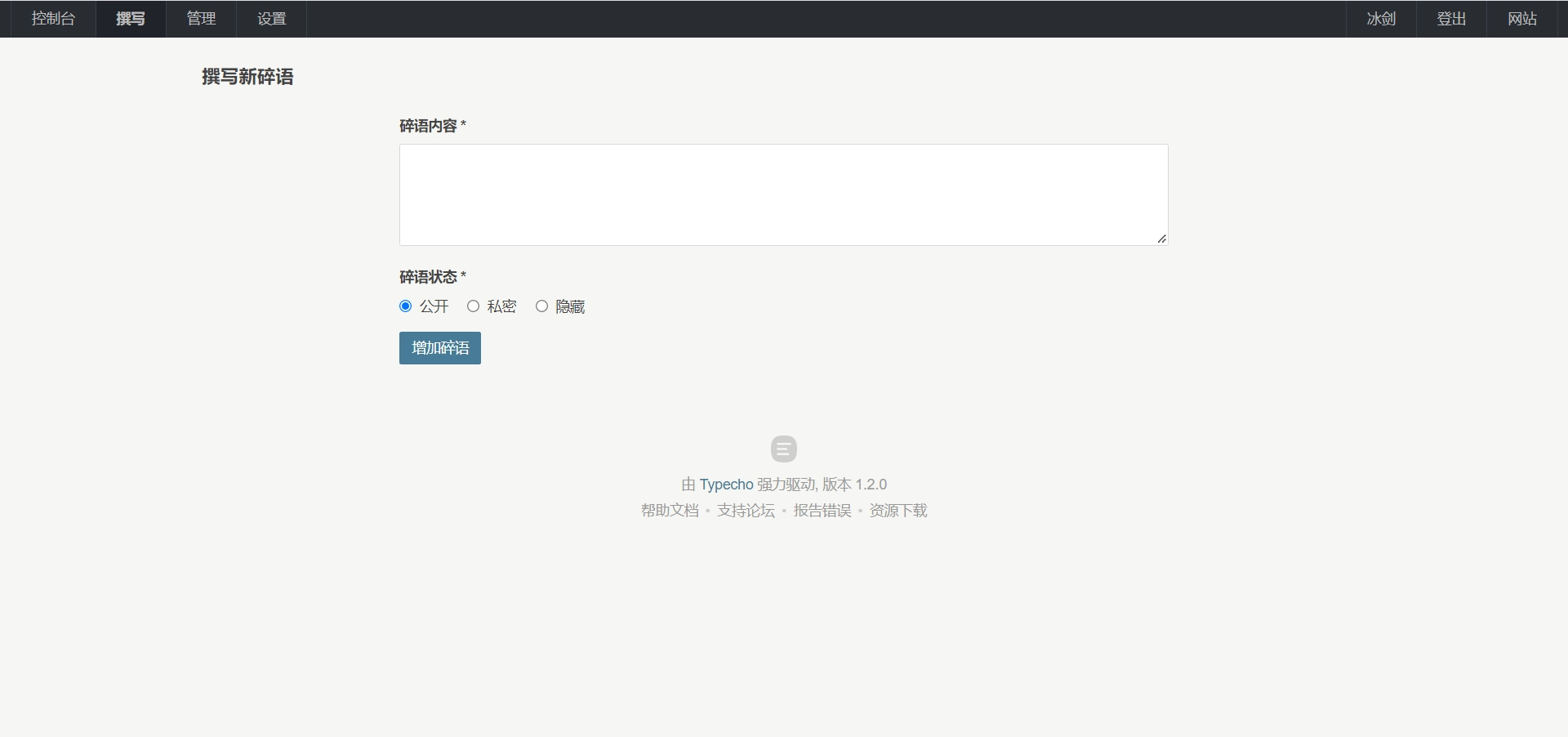The image size is (1568, 737).
Task: Click the 撰写新碎语 page heading
Action: point(247,77)
